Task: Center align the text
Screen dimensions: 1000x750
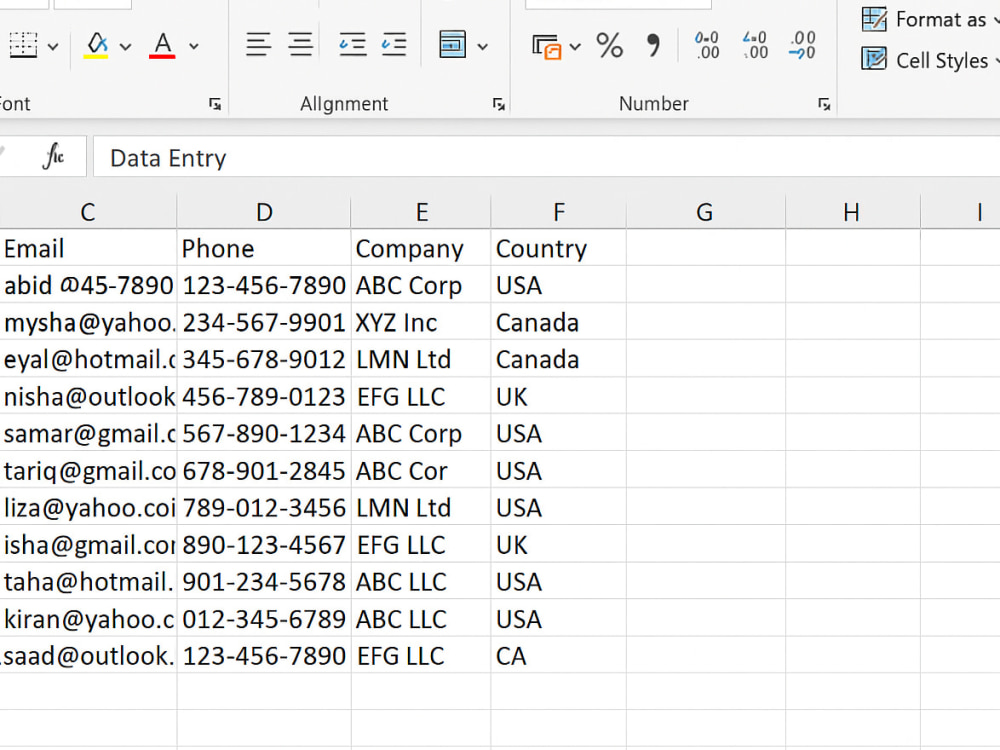Action: [300, 45]
